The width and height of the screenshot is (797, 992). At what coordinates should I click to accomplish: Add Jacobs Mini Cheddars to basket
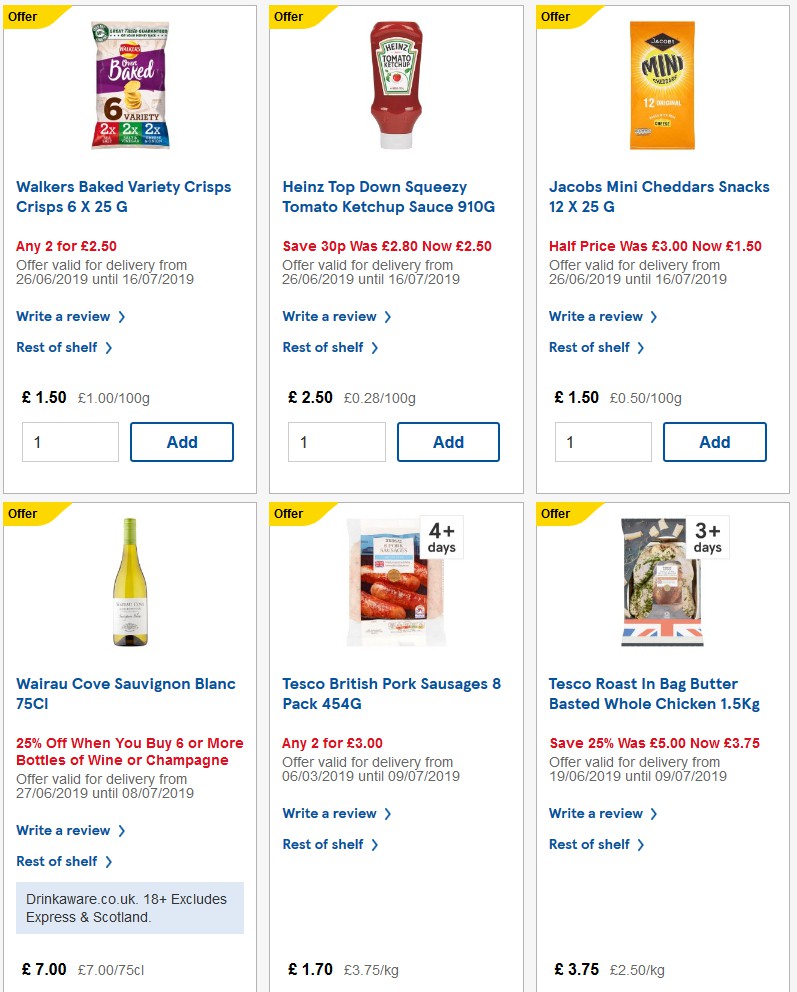714,441
